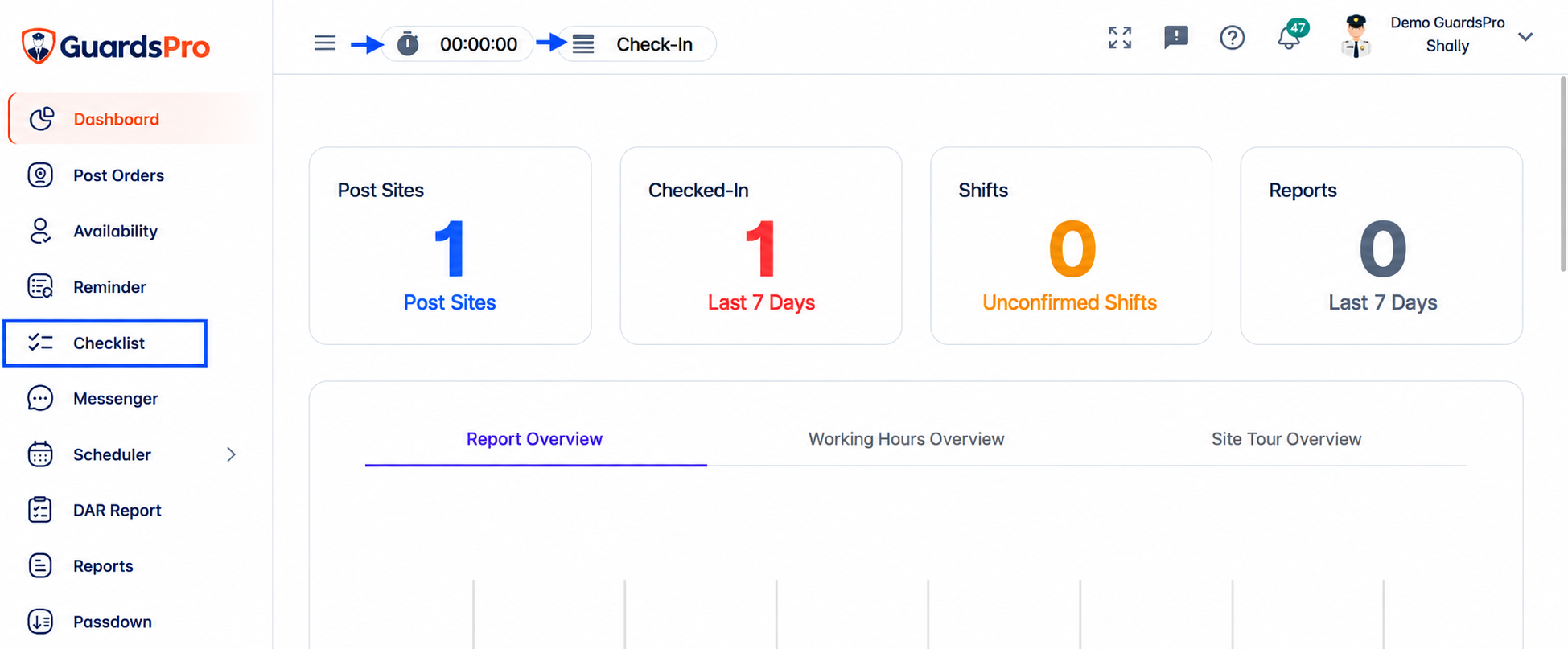Click the Reports Last 7 Days label
The image size is (1568, 649).
tap(1382, 302)
